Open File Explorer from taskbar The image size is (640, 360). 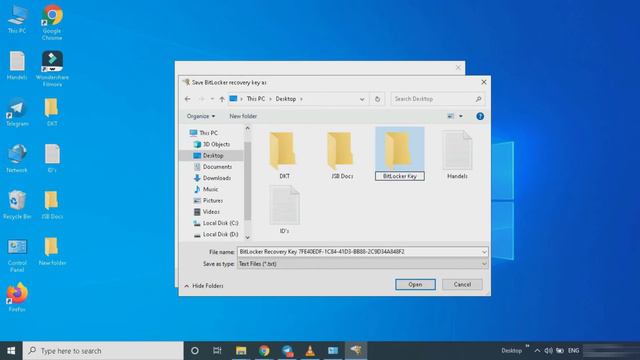click(x=241, y=351)
